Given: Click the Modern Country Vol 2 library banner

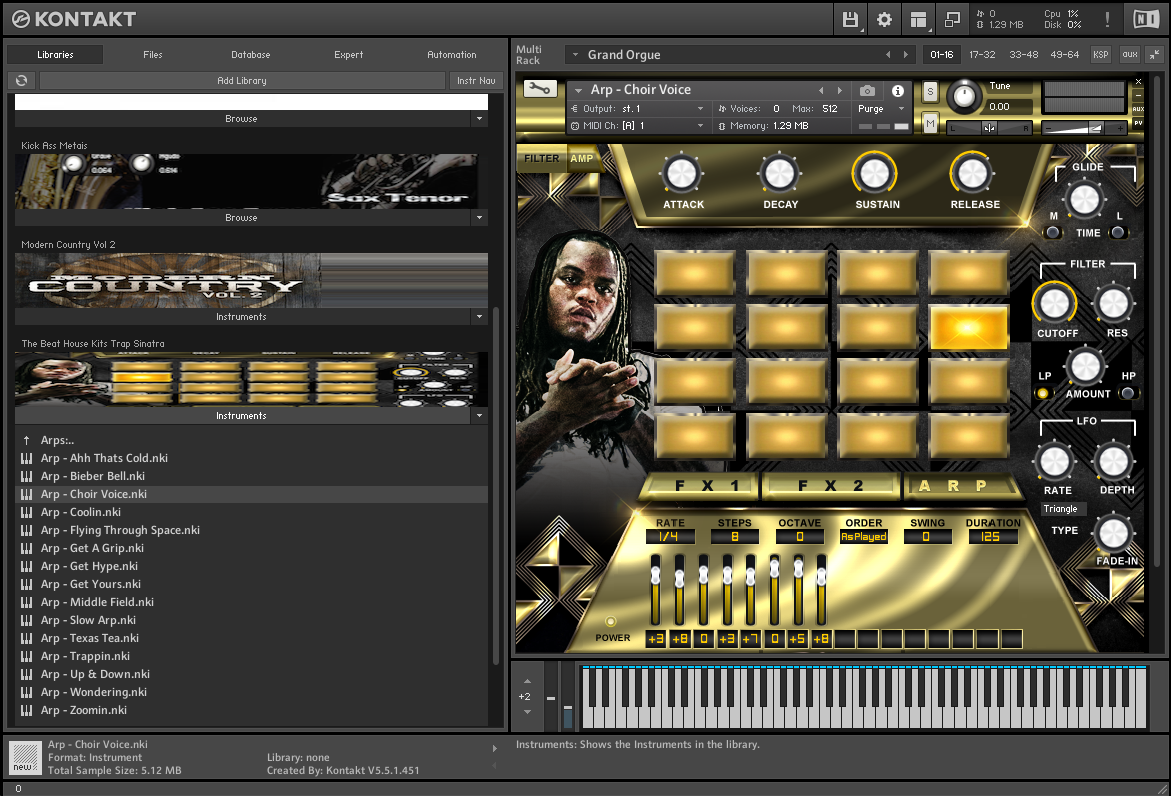Looking at the screenshot, I should [252, 281].
